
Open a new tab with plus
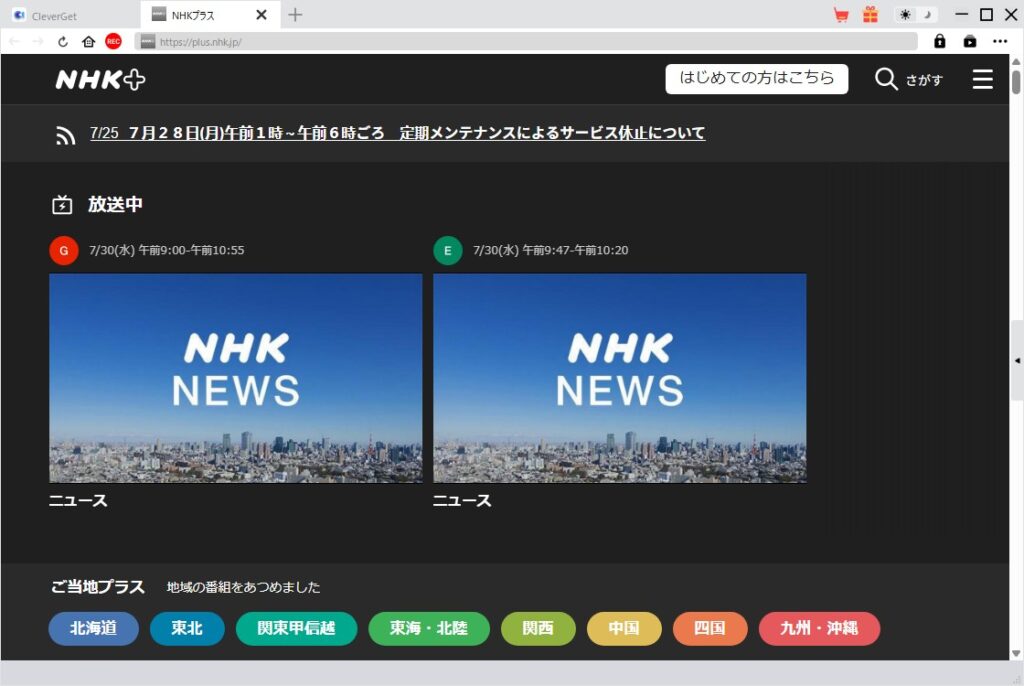coord(295,14)
